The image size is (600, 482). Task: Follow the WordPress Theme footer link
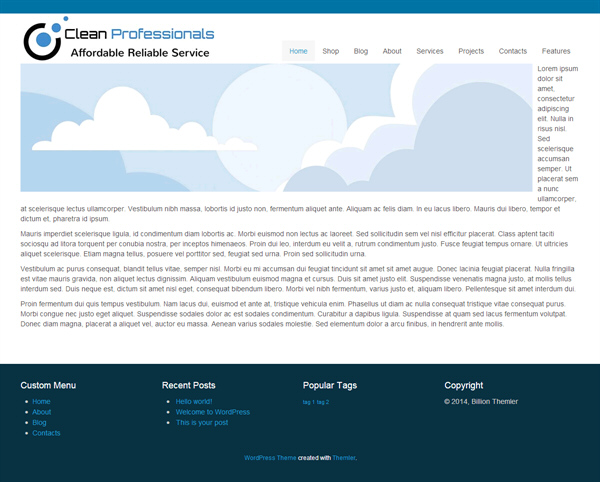pos(270,458)
